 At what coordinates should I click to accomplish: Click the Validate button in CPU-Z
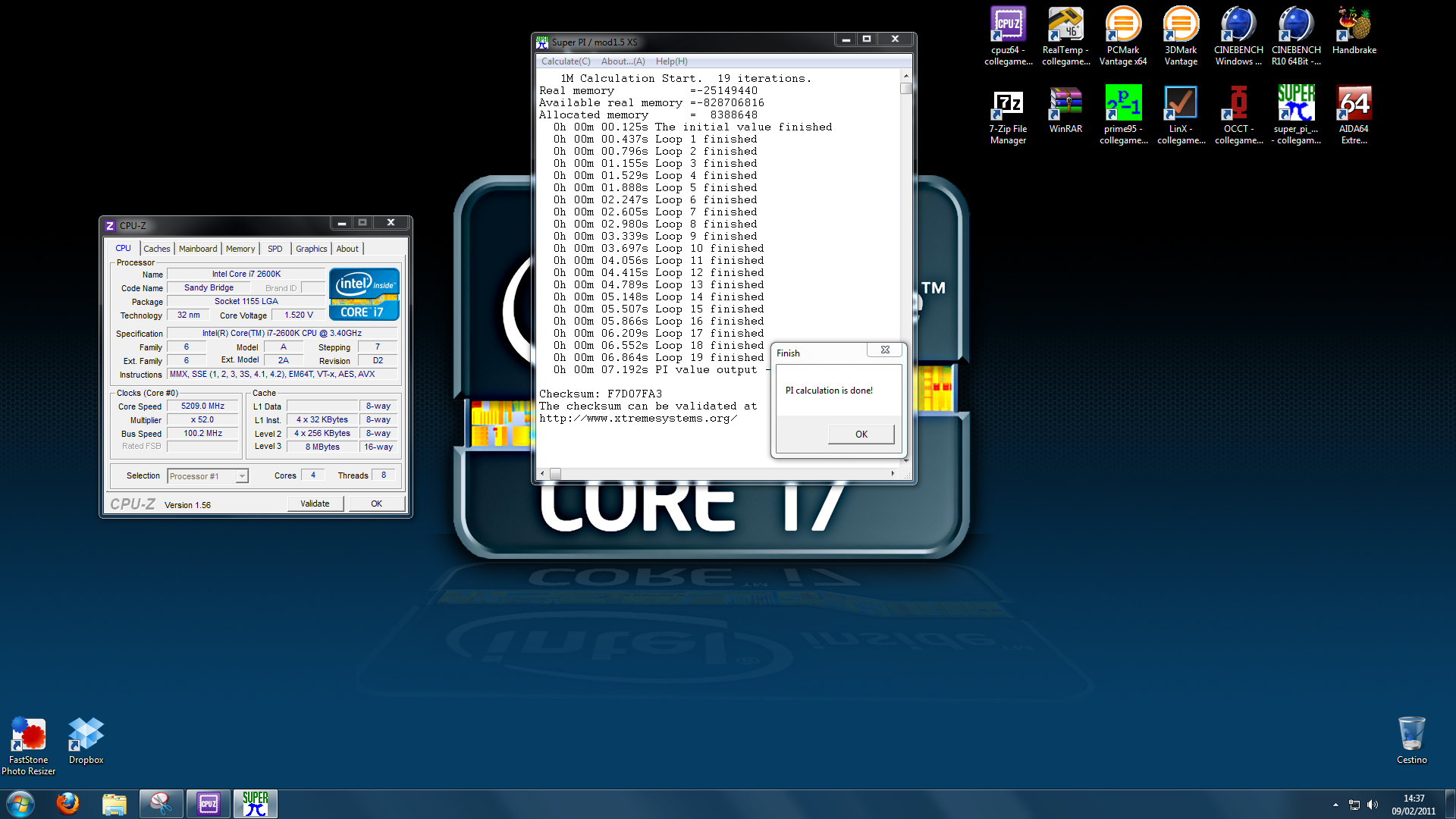click(315, 504)
